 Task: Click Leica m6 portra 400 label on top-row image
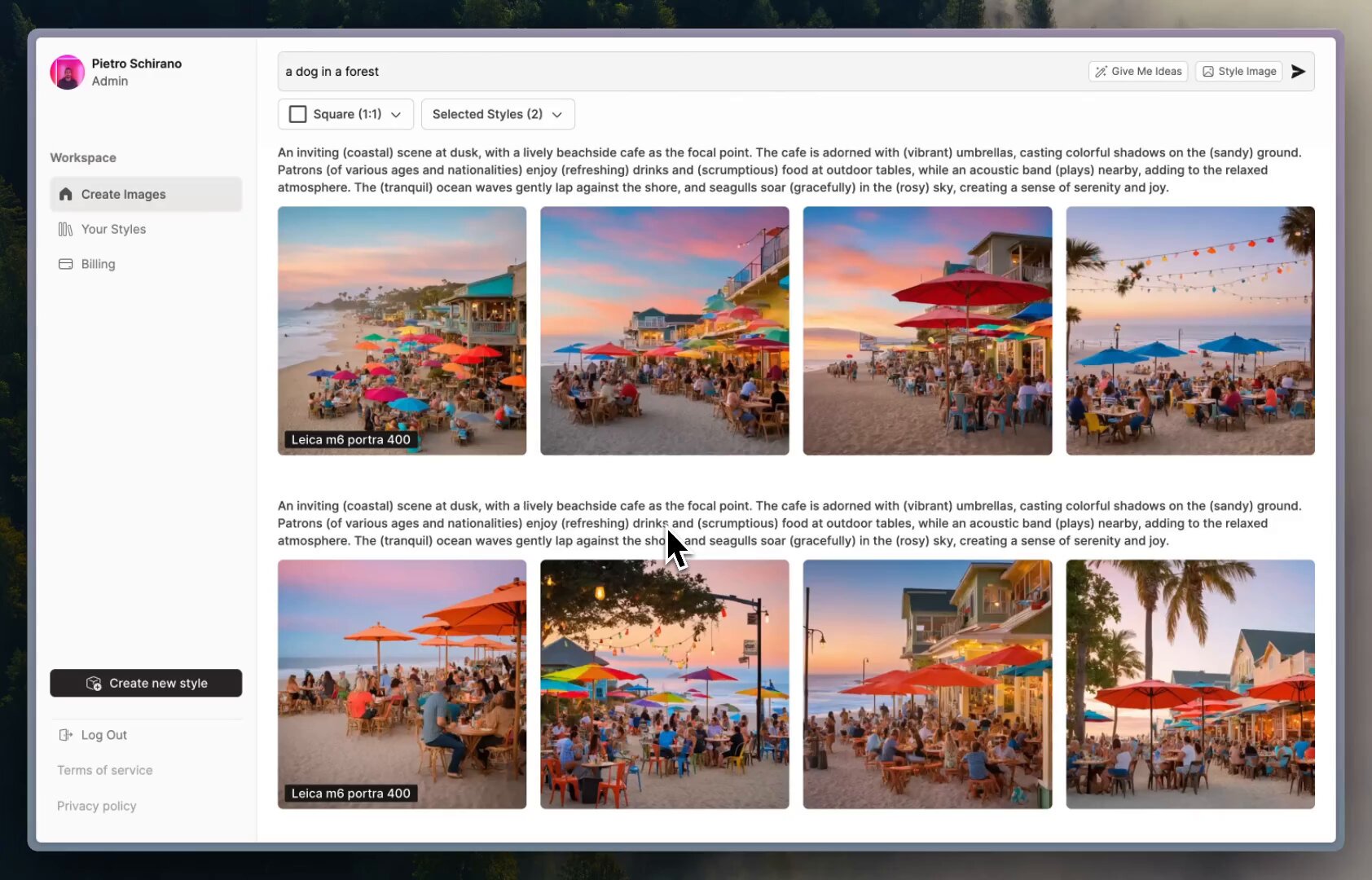(x=351, y=440)
